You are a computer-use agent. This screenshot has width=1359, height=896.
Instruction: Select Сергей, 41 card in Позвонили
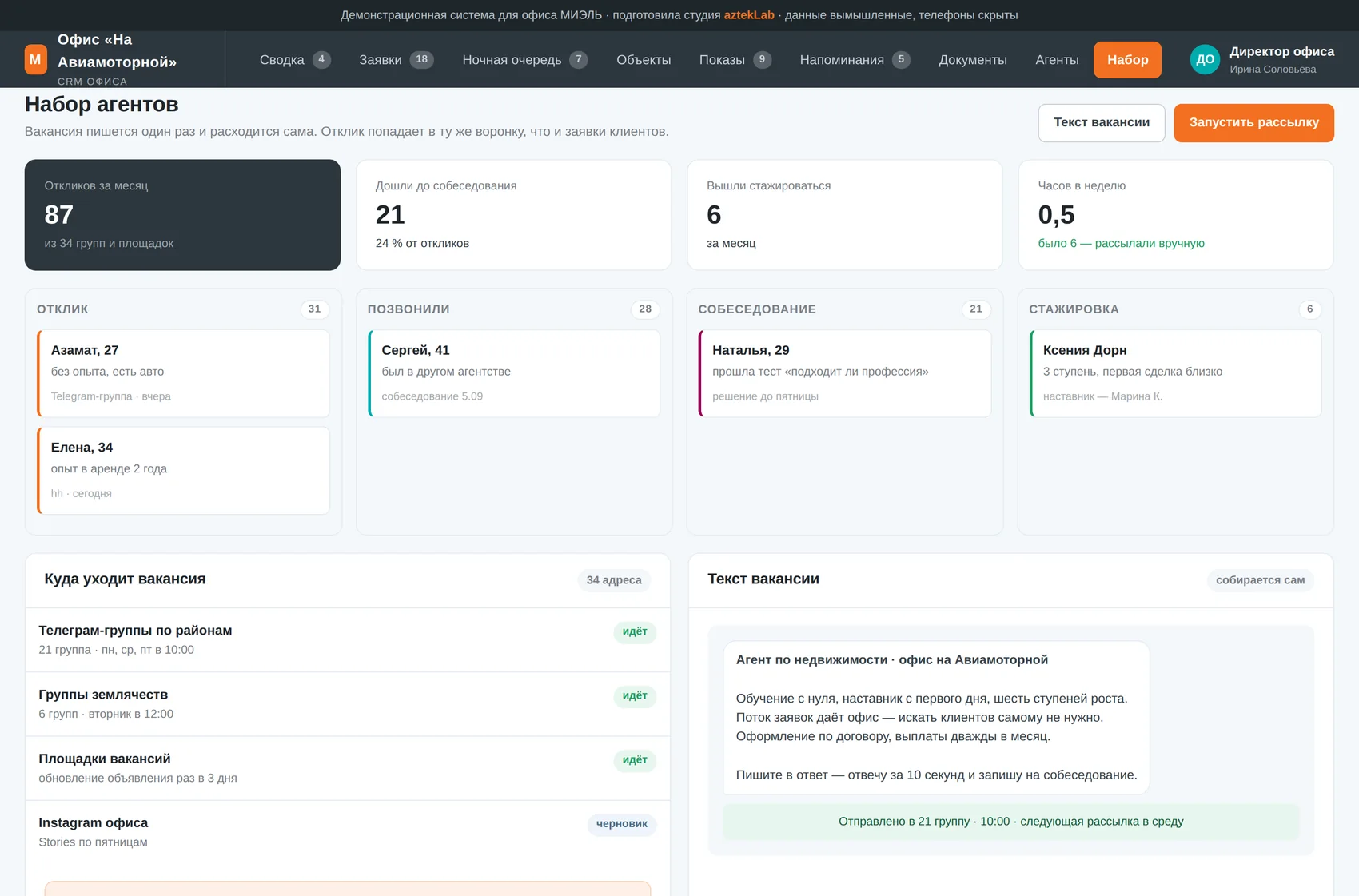coord(514,373)
